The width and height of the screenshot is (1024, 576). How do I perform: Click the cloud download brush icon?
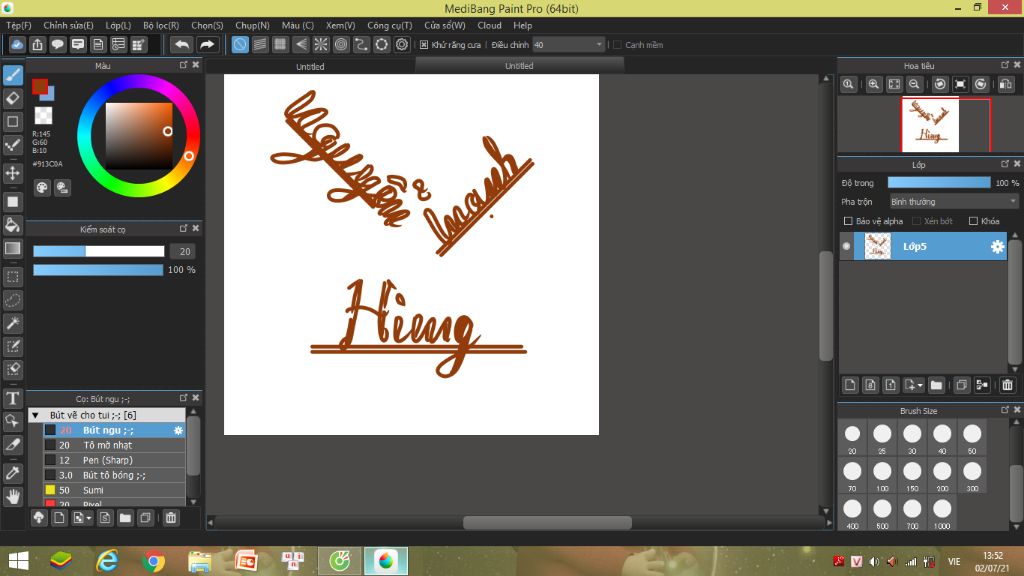point(39,518)
